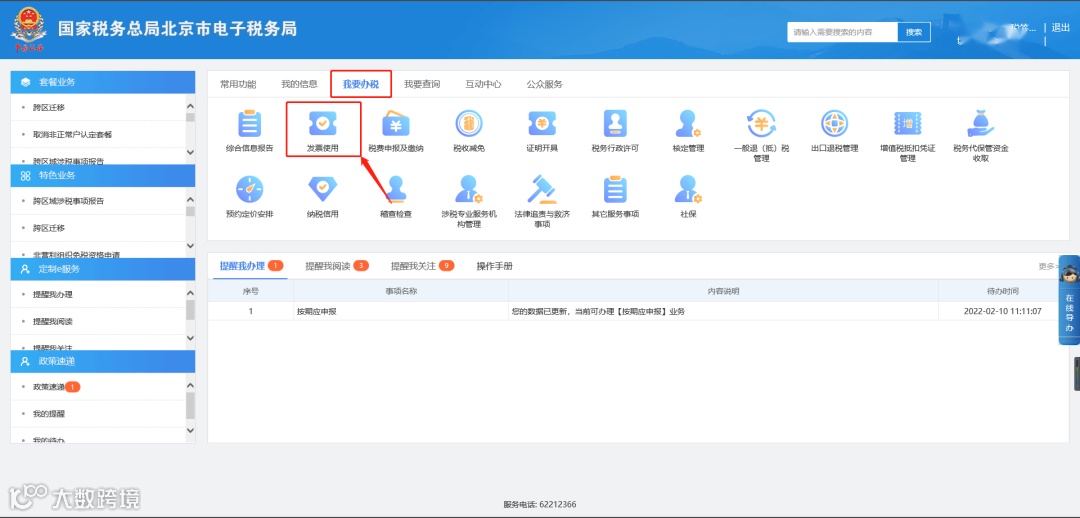Select the 我要办税 tab
The height and width of the screenshot is (518, 1080).
(x=361, y=84)
